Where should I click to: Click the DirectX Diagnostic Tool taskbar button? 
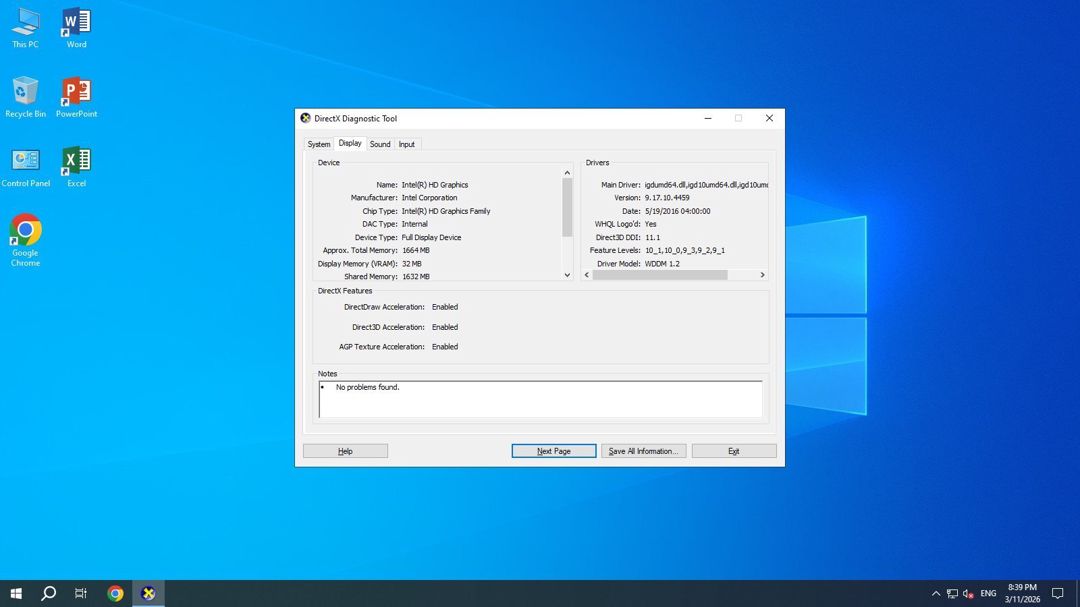148,593
